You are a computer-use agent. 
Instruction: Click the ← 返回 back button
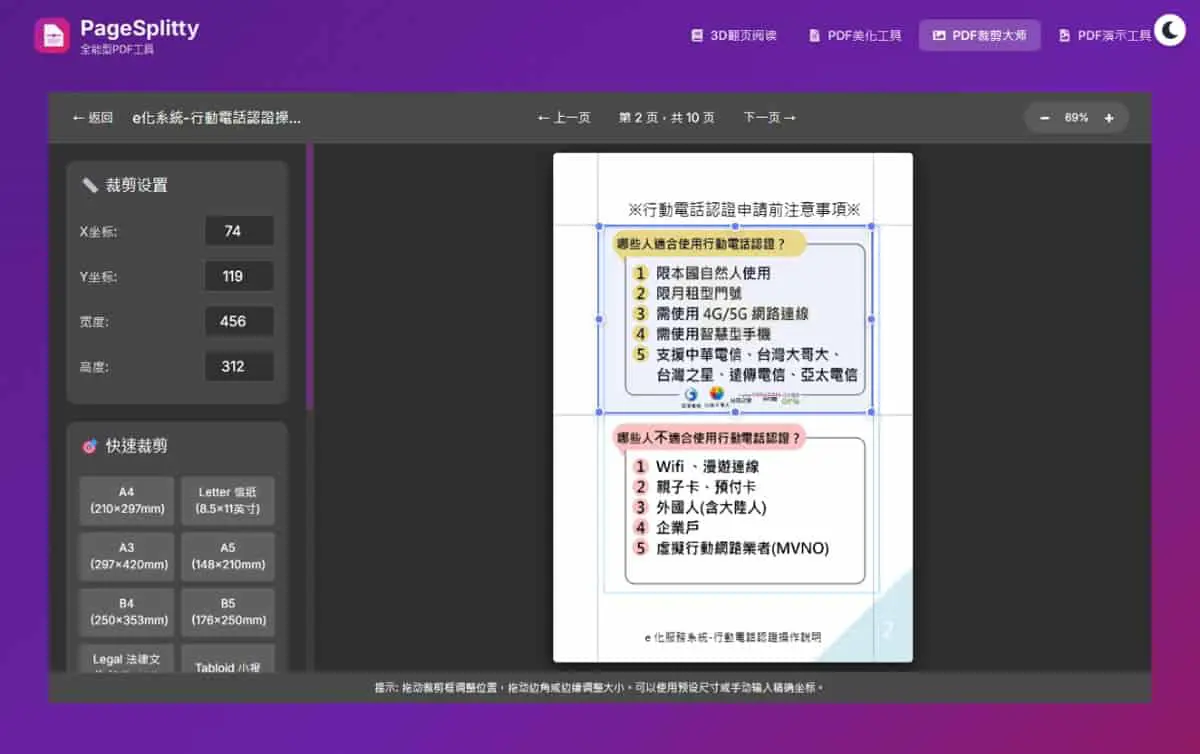pyautogui.click(x=92, y=118)
